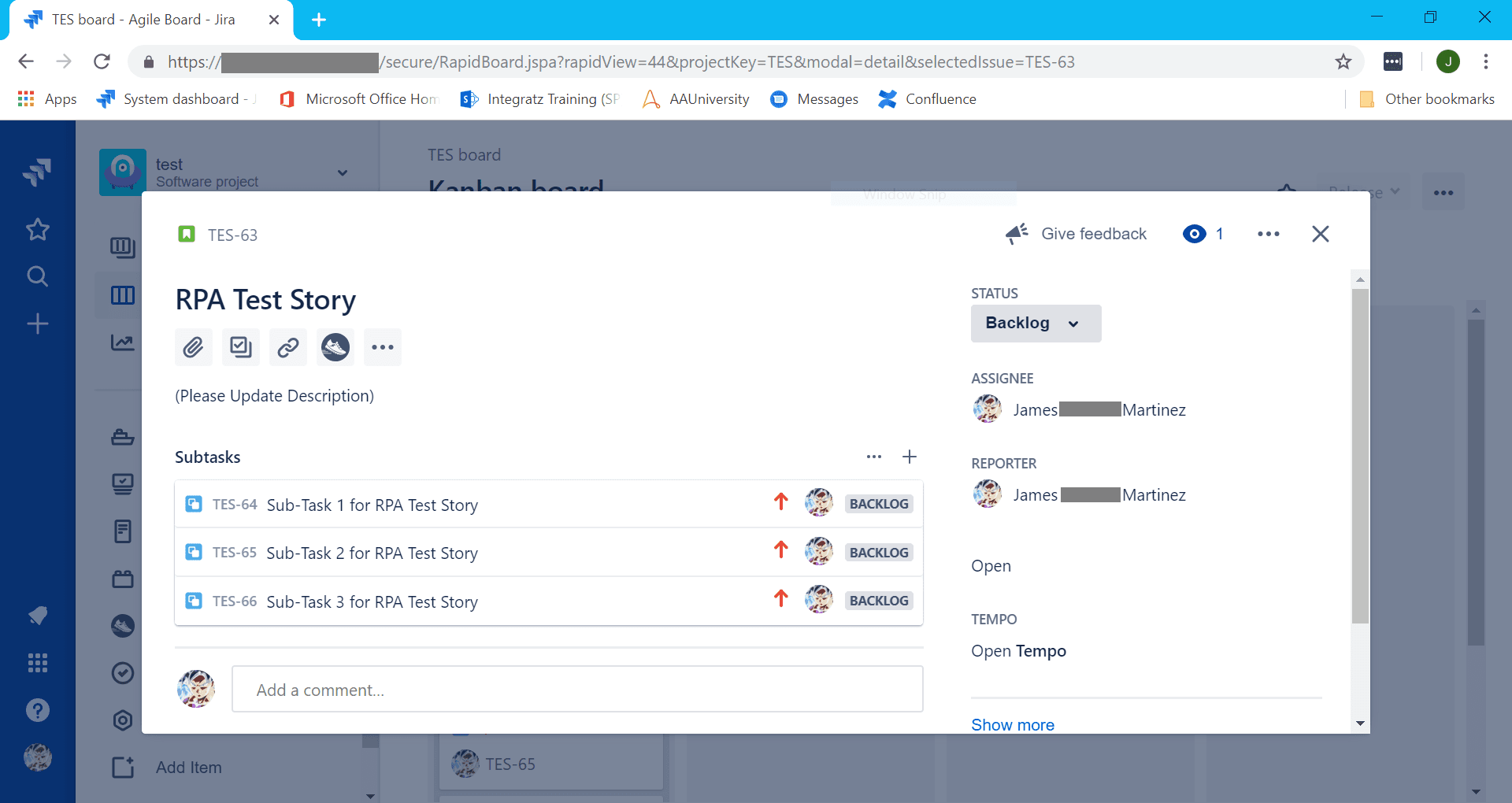This screenshot has width=1512, height=803.
Task: Open the issue actions ellipsis near close
Action: coord(1269,234)
